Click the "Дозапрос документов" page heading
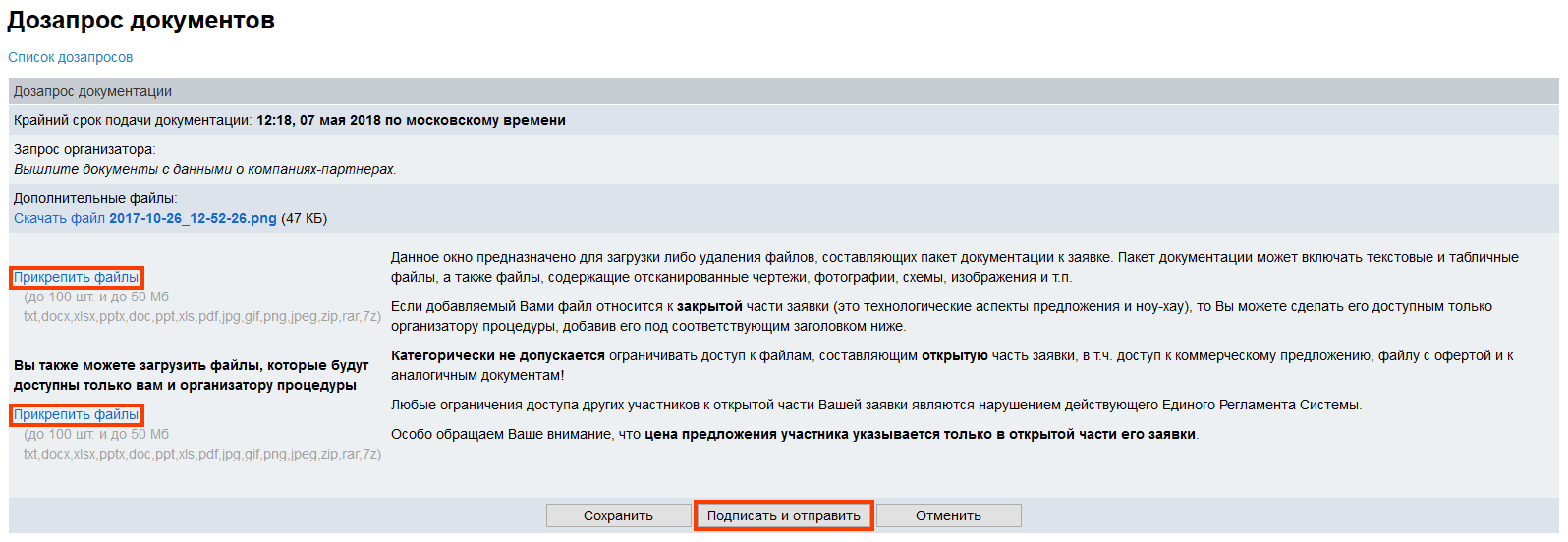Screen dimensions: 1568x542 point(141,21)
